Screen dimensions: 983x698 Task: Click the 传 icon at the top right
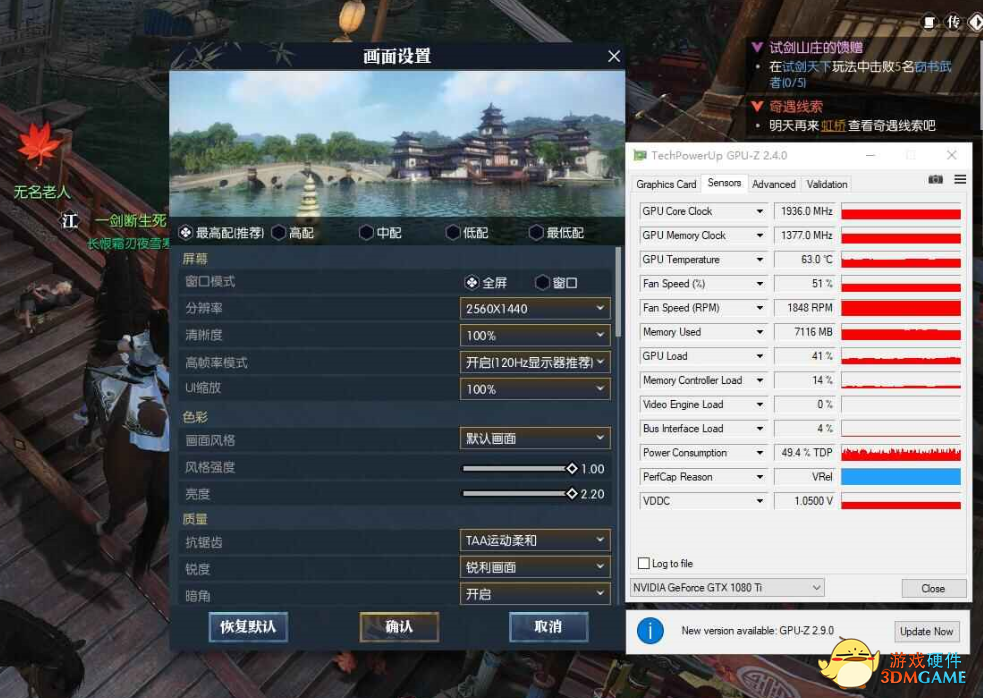coord(954,22)
